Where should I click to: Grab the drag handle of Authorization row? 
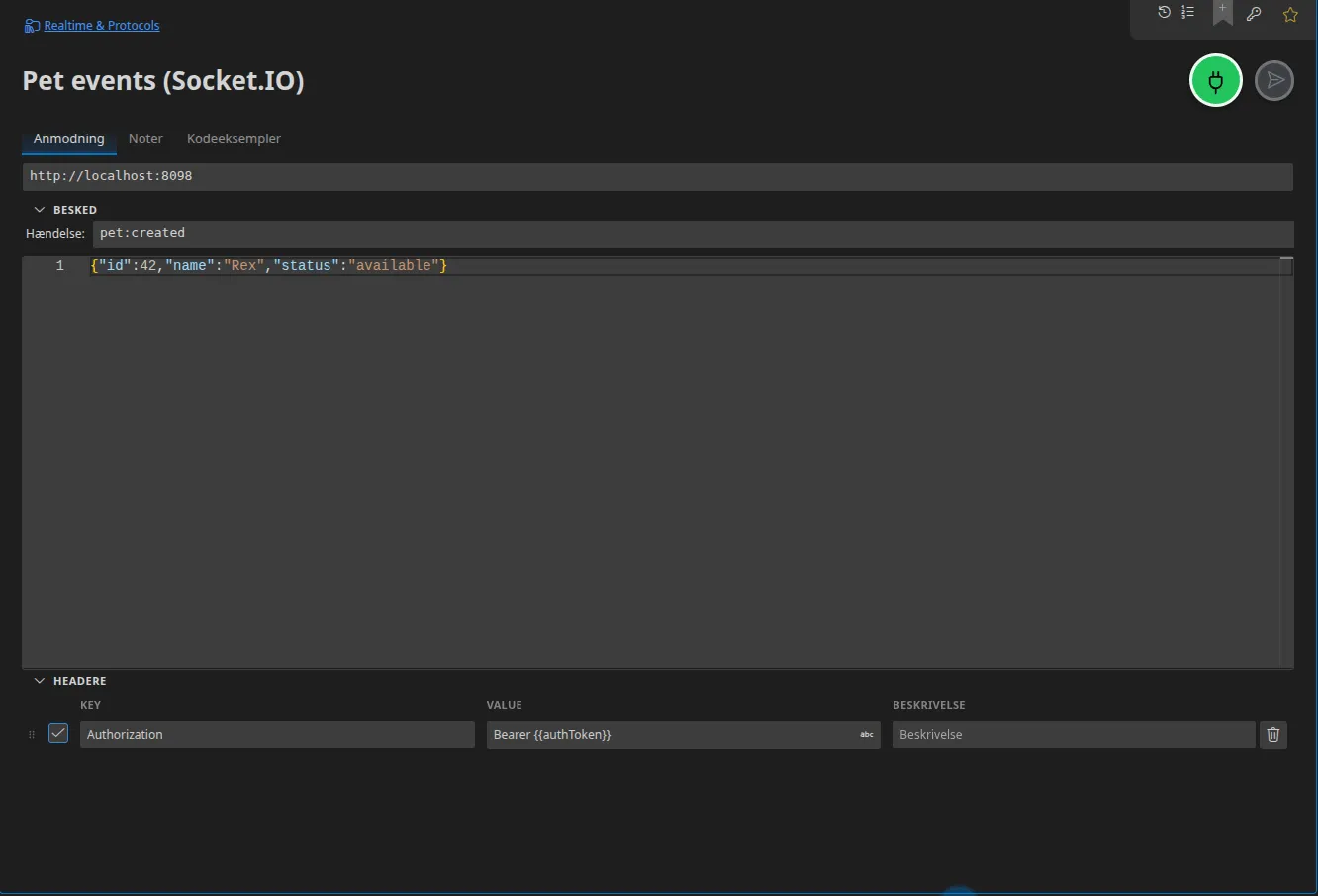pos(32,734)
